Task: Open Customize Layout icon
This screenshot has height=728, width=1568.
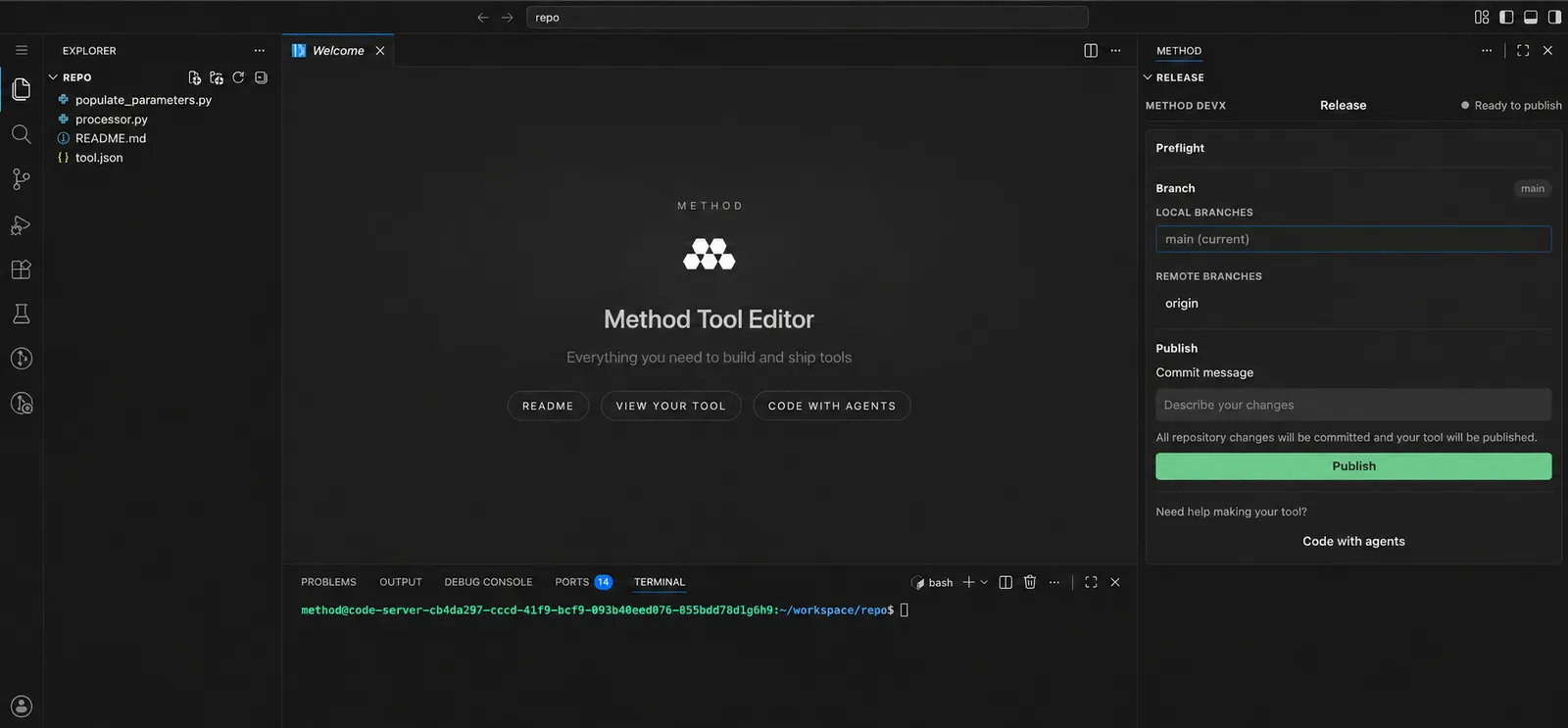Action: 1482,17
